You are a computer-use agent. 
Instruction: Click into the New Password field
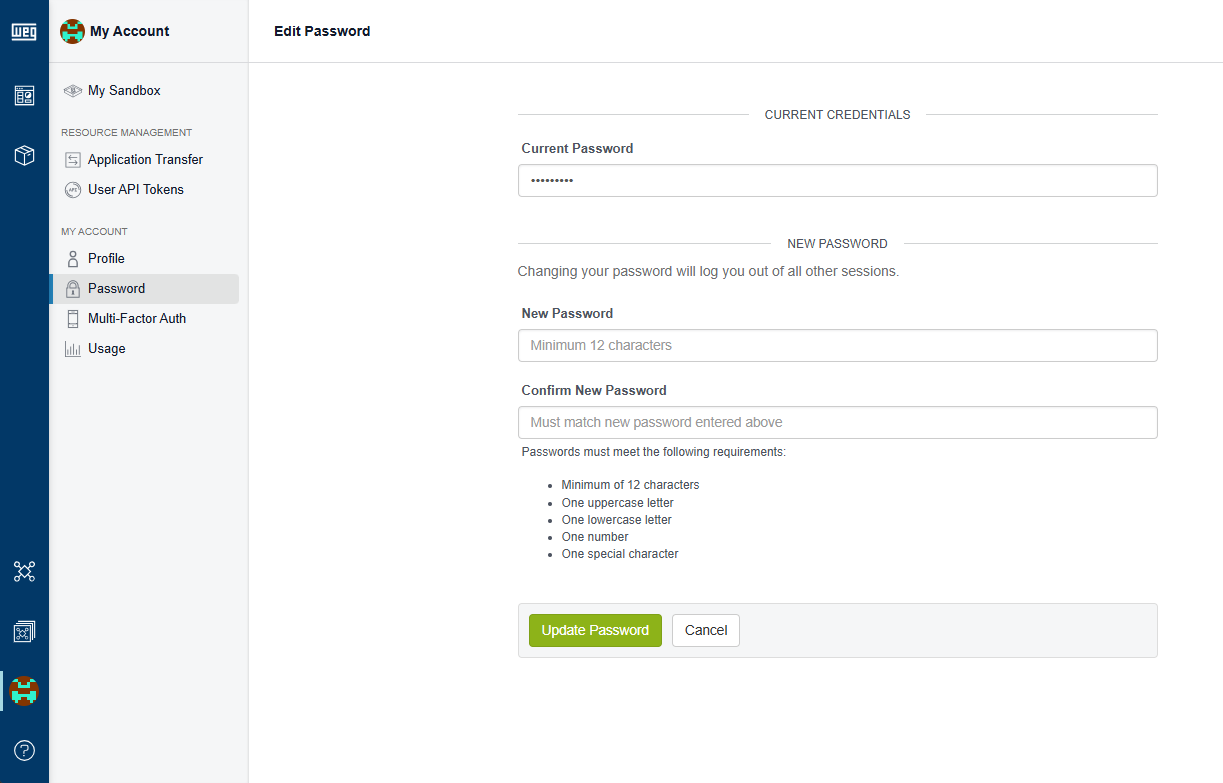(x=837, y=346)
